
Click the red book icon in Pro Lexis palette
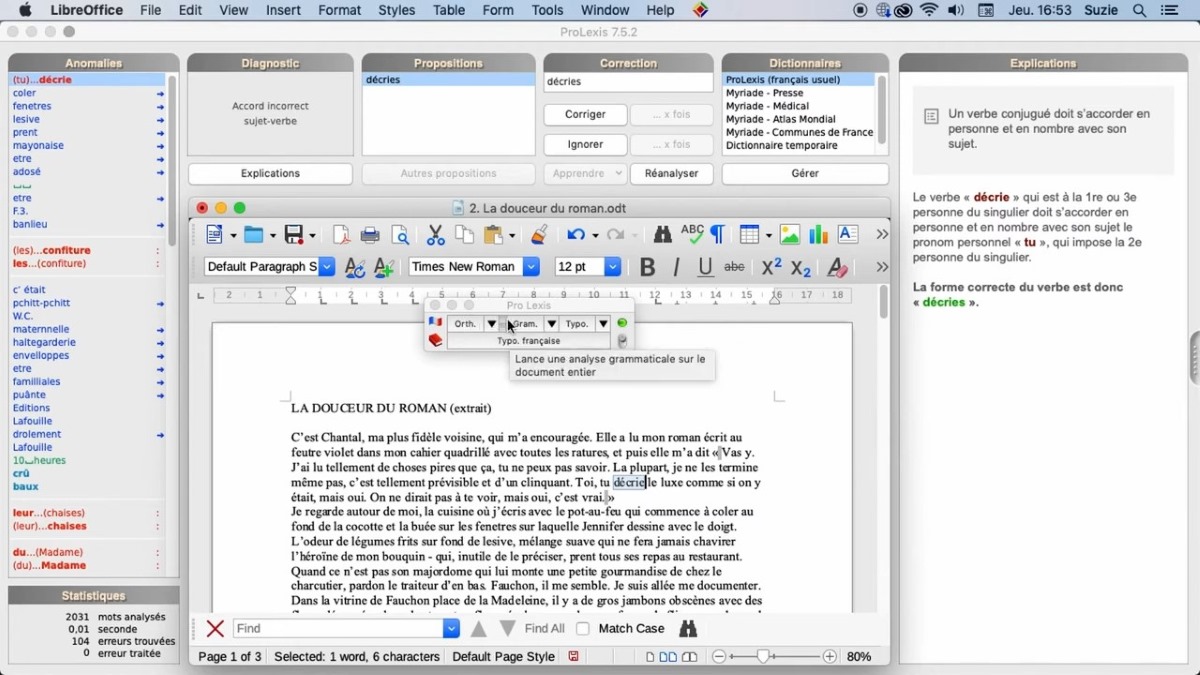tap(435, 340)
